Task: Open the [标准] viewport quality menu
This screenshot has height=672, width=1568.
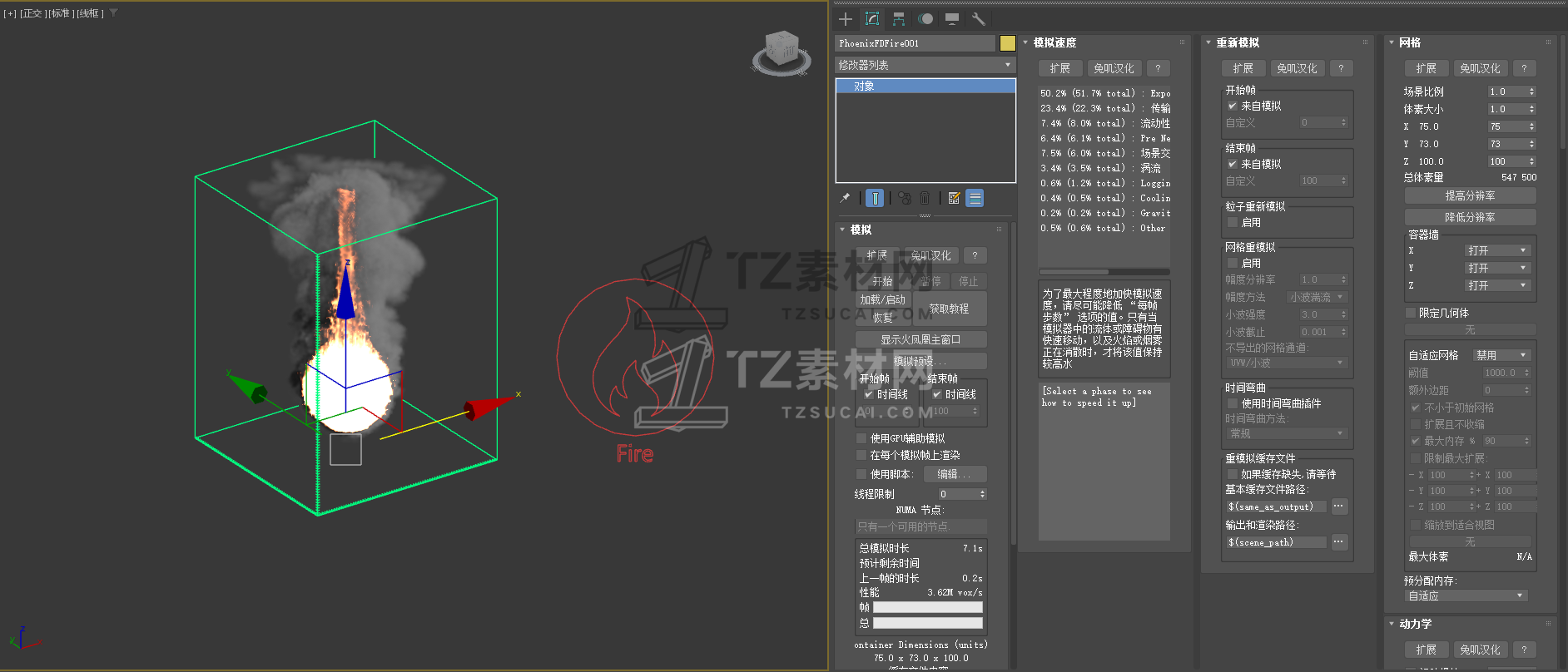Action: point(60,14)
